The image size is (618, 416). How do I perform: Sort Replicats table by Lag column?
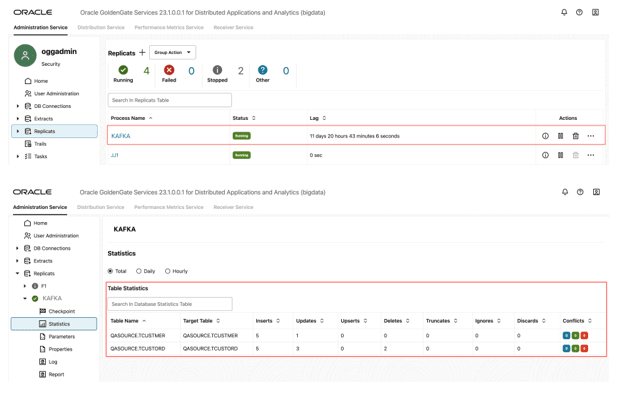(x=324, y=118)
